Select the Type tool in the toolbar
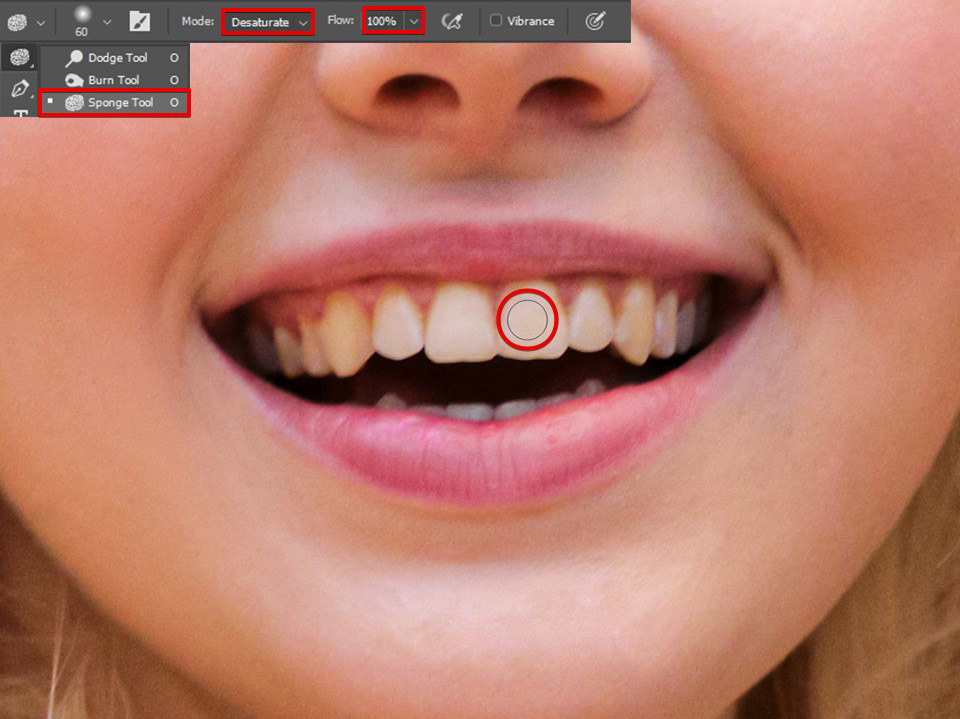 [x=19, y=113]
